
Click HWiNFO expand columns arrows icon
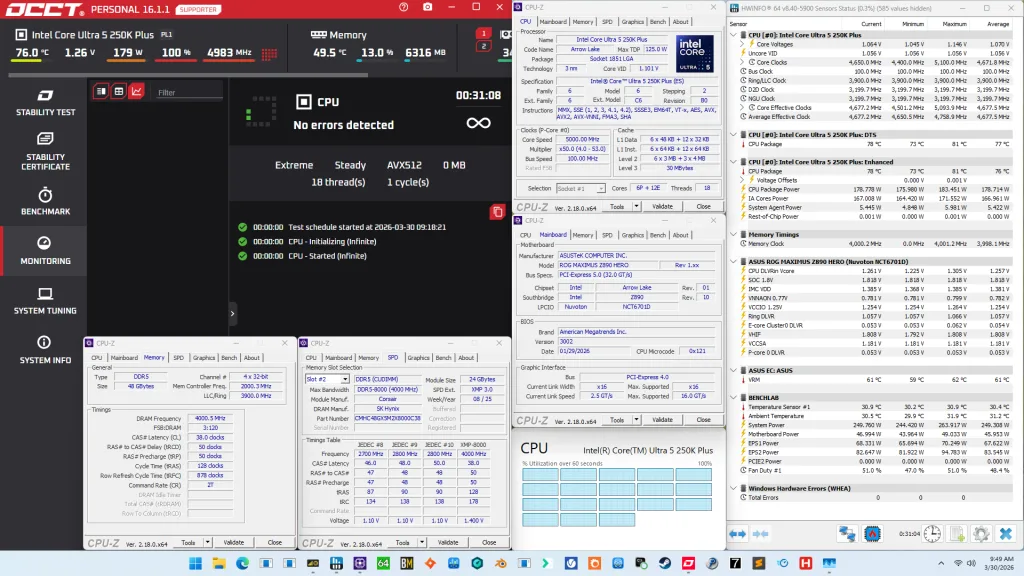pos(737,534)
